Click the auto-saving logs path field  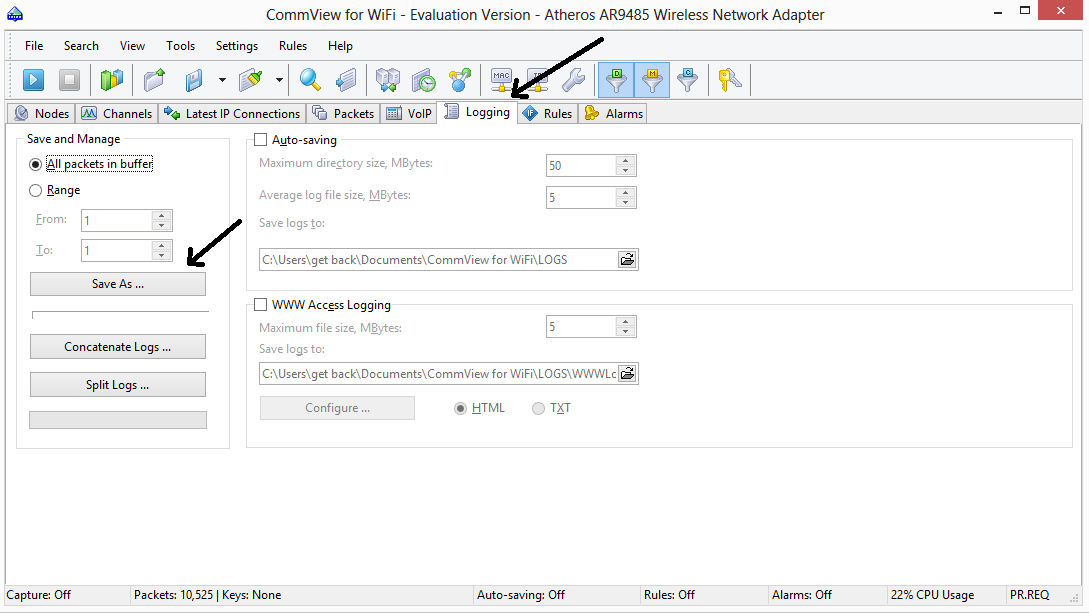pyautogui.click(x=439, y=260)
